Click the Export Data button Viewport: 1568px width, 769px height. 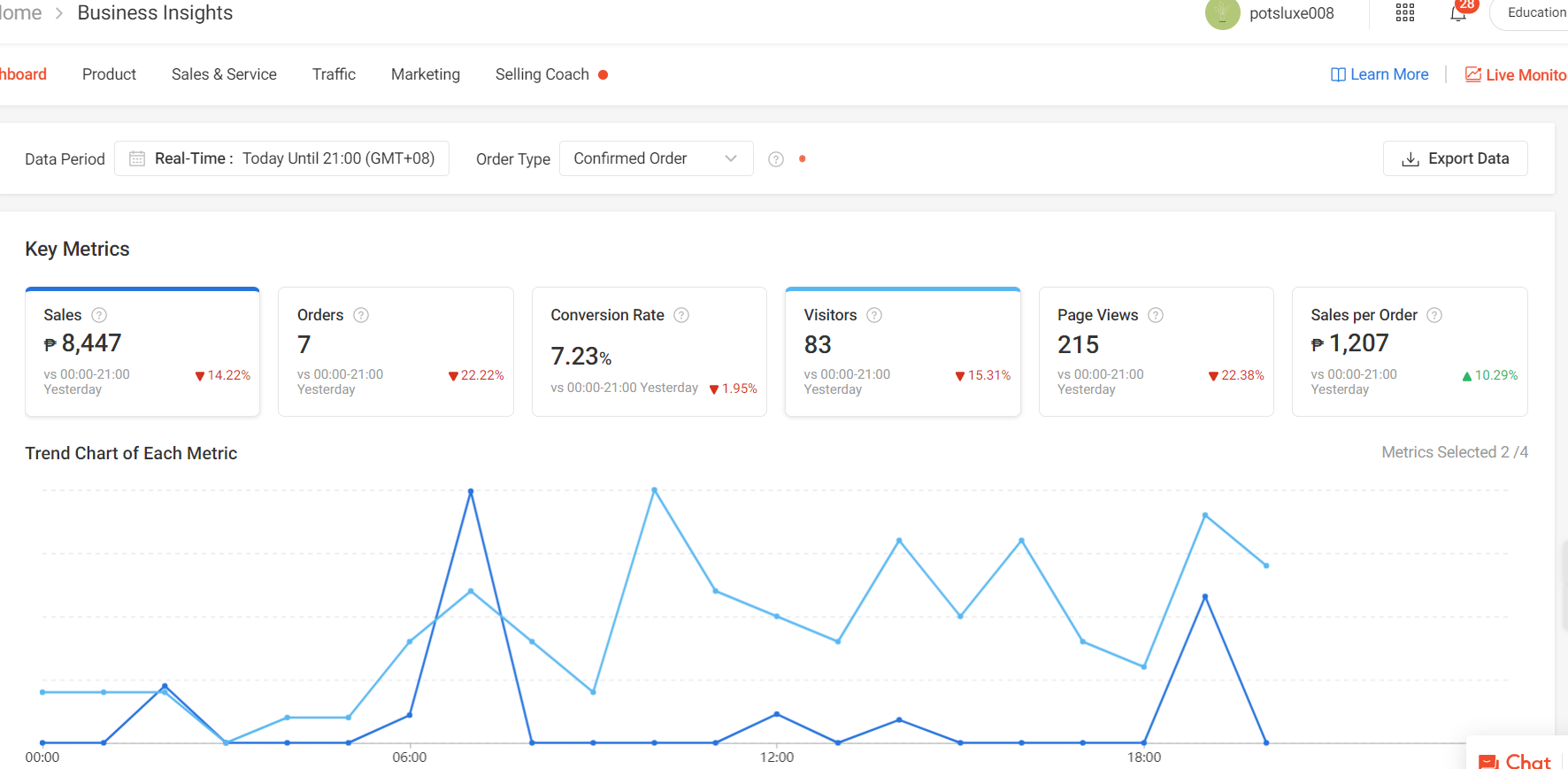[x=1456, y=158]
